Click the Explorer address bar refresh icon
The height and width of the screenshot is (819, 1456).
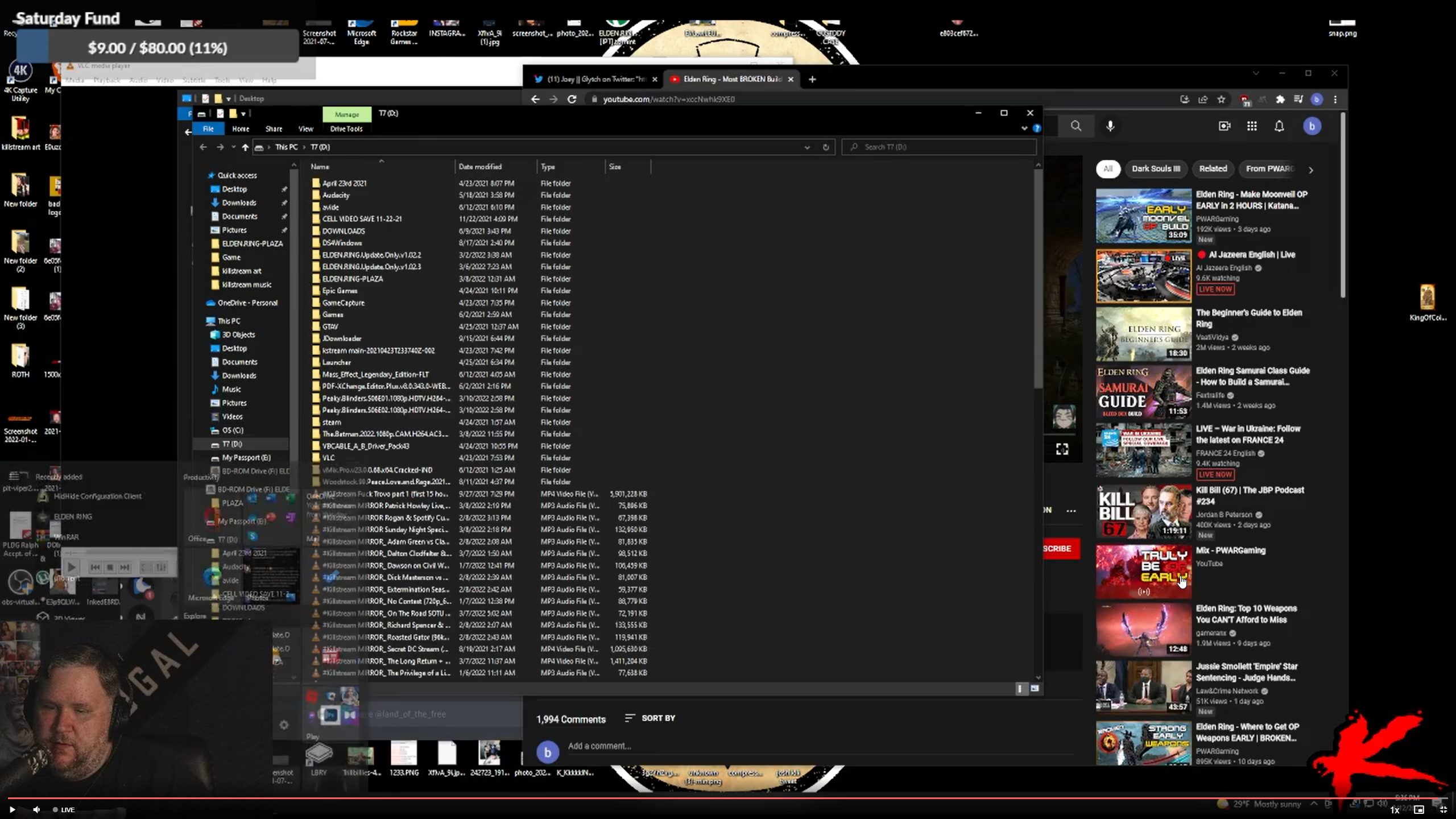(x=826, y=147)
